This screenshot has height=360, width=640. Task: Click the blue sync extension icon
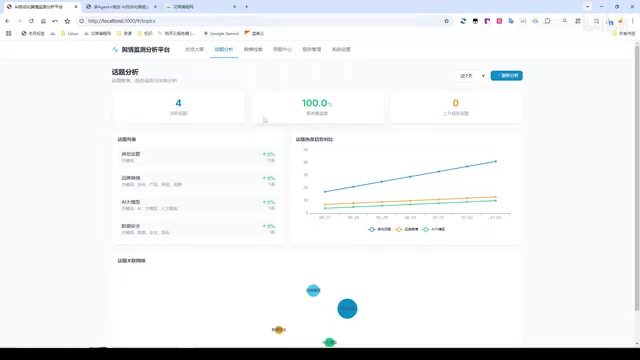(463, 21)
